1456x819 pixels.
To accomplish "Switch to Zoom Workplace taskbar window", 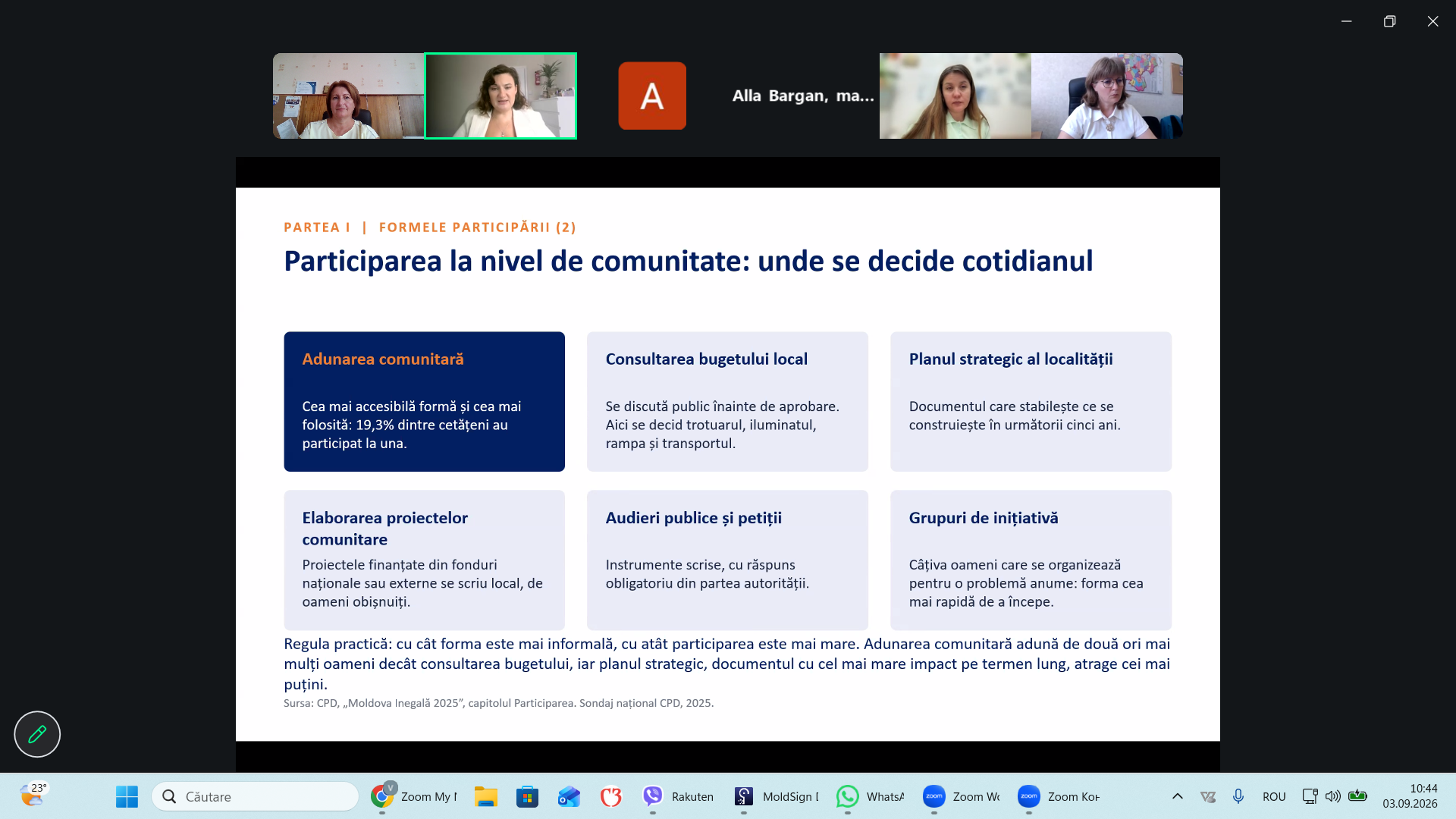I will tap(961, 796).
